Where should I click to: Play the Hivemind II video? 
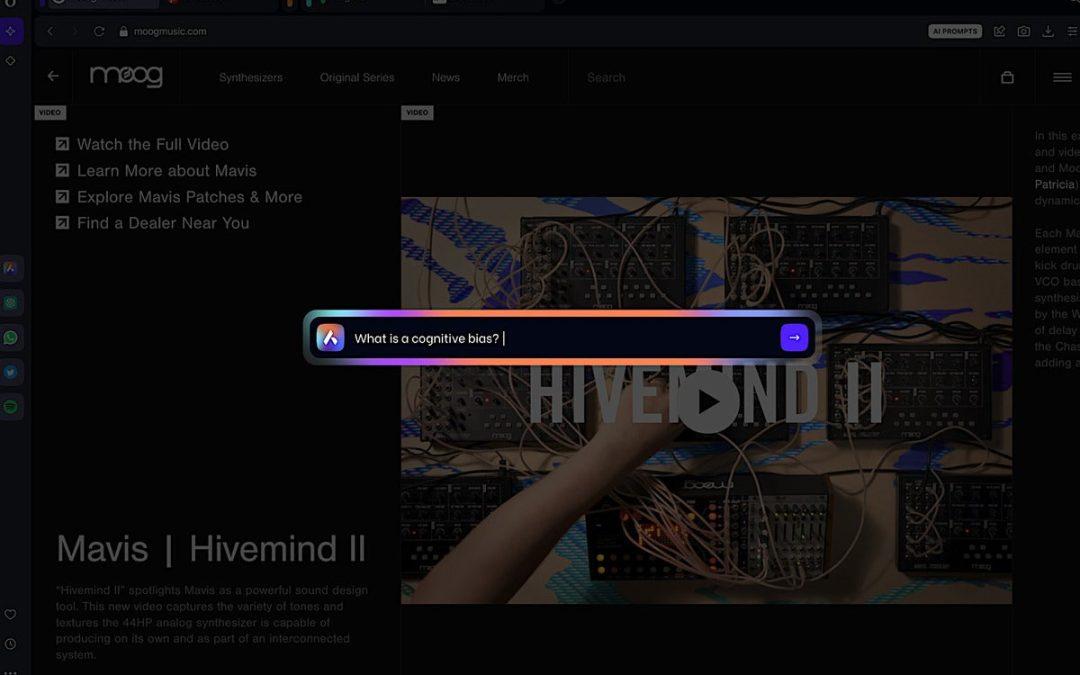[707, 401]
